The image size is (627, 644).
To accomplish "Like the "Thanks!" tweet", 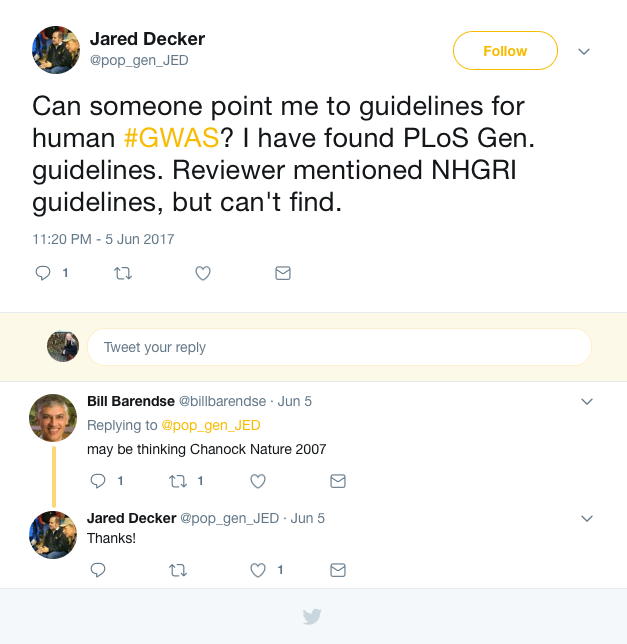I will tap(257, 570).
